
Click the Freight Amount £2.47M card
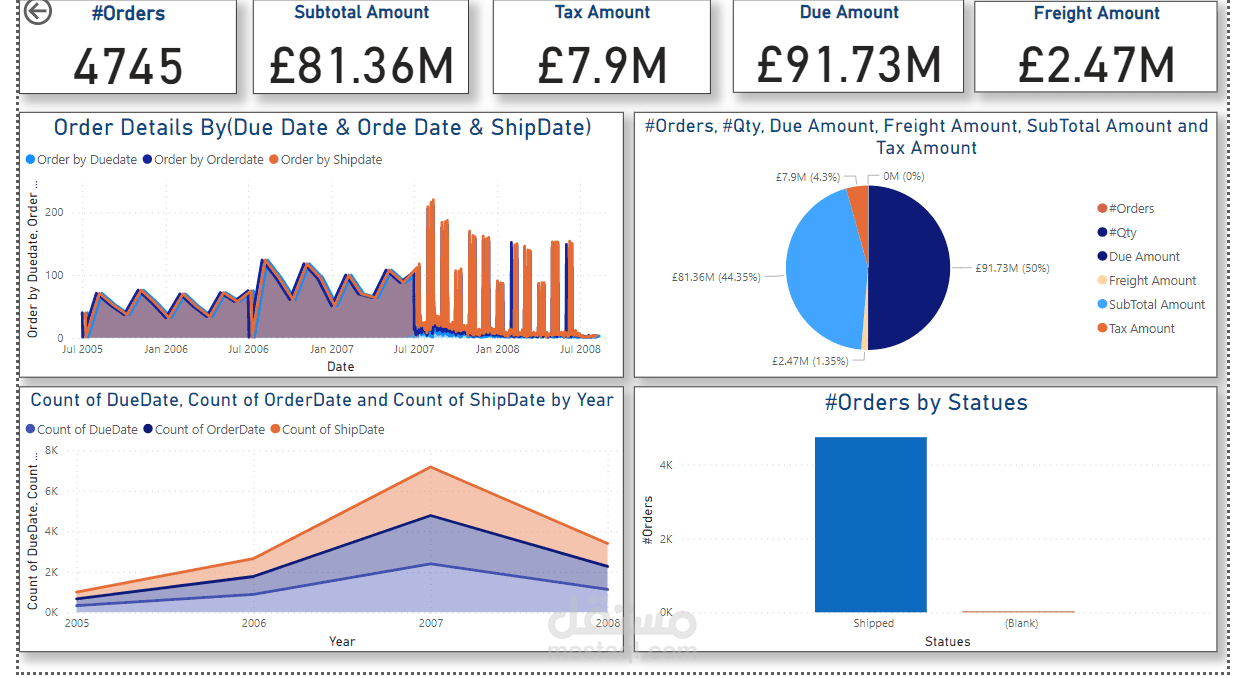point(1096,47)
